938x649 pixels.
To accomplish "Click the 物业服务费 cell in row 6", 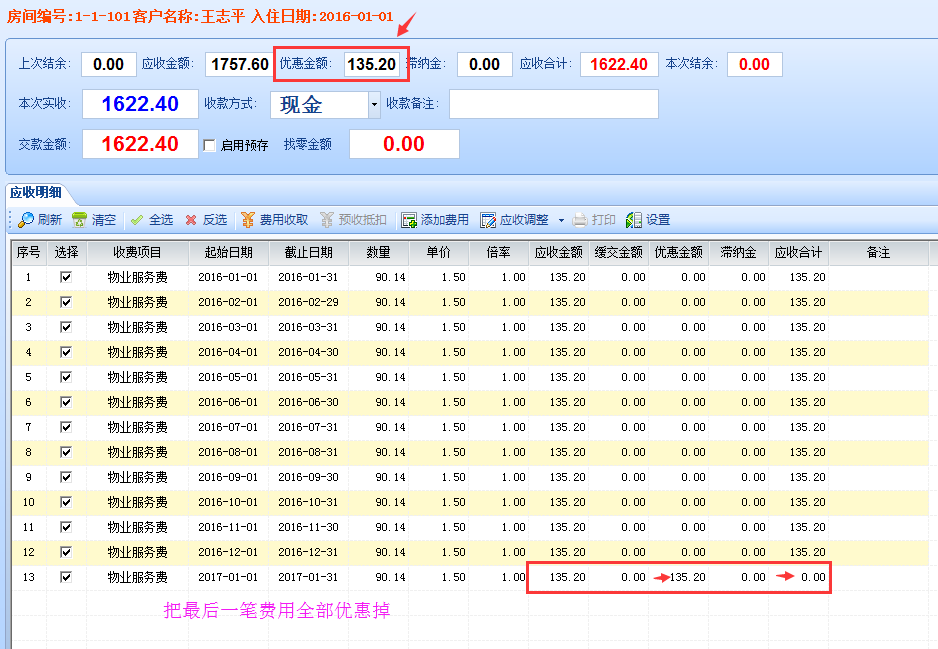I will click(138, 402).
